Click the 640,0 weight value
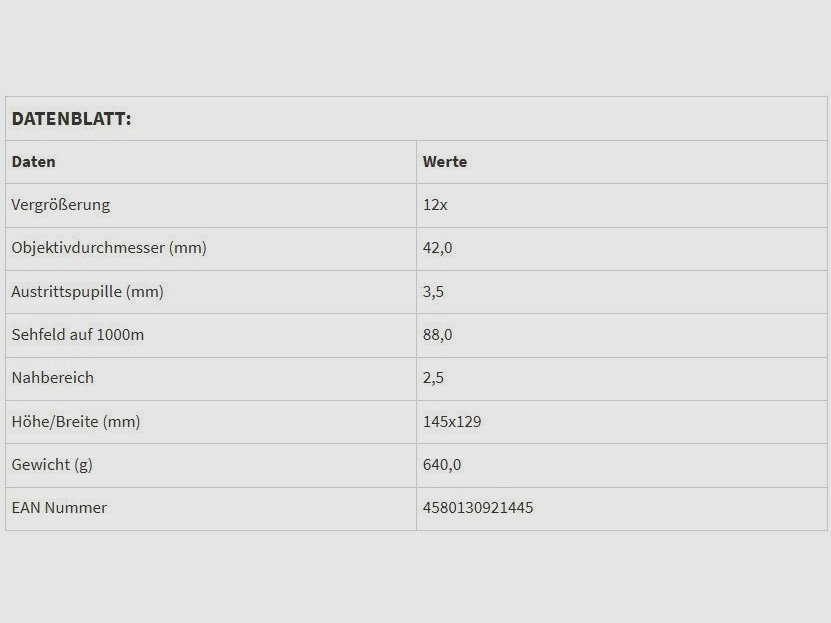The height and width of the screenshot is (623, 831). (x=442, y=465)
